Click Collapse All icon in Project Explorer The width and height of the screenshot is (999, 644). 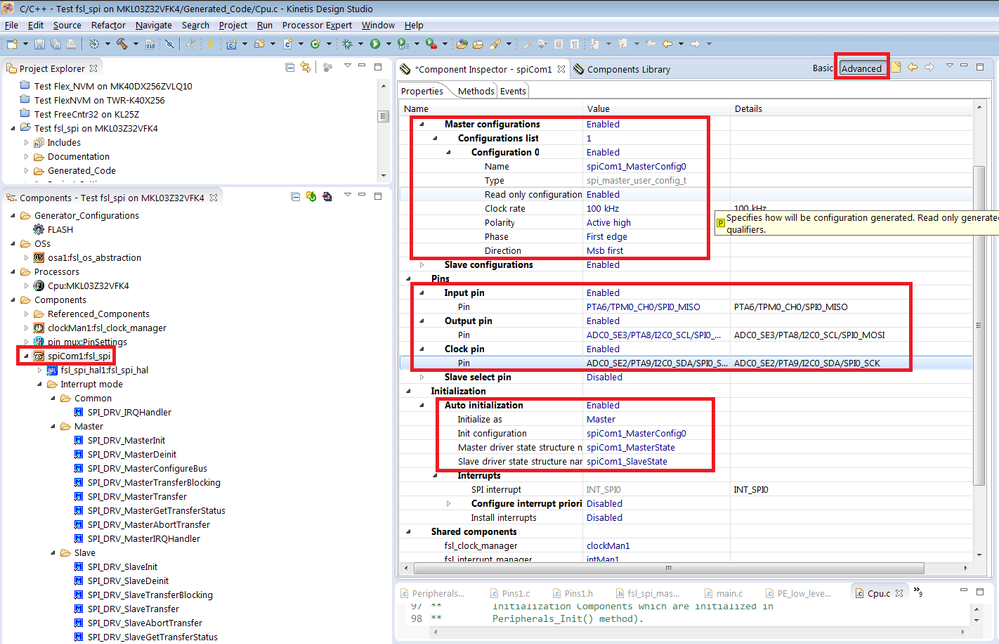pyautogui.click(x=290, y=68)
